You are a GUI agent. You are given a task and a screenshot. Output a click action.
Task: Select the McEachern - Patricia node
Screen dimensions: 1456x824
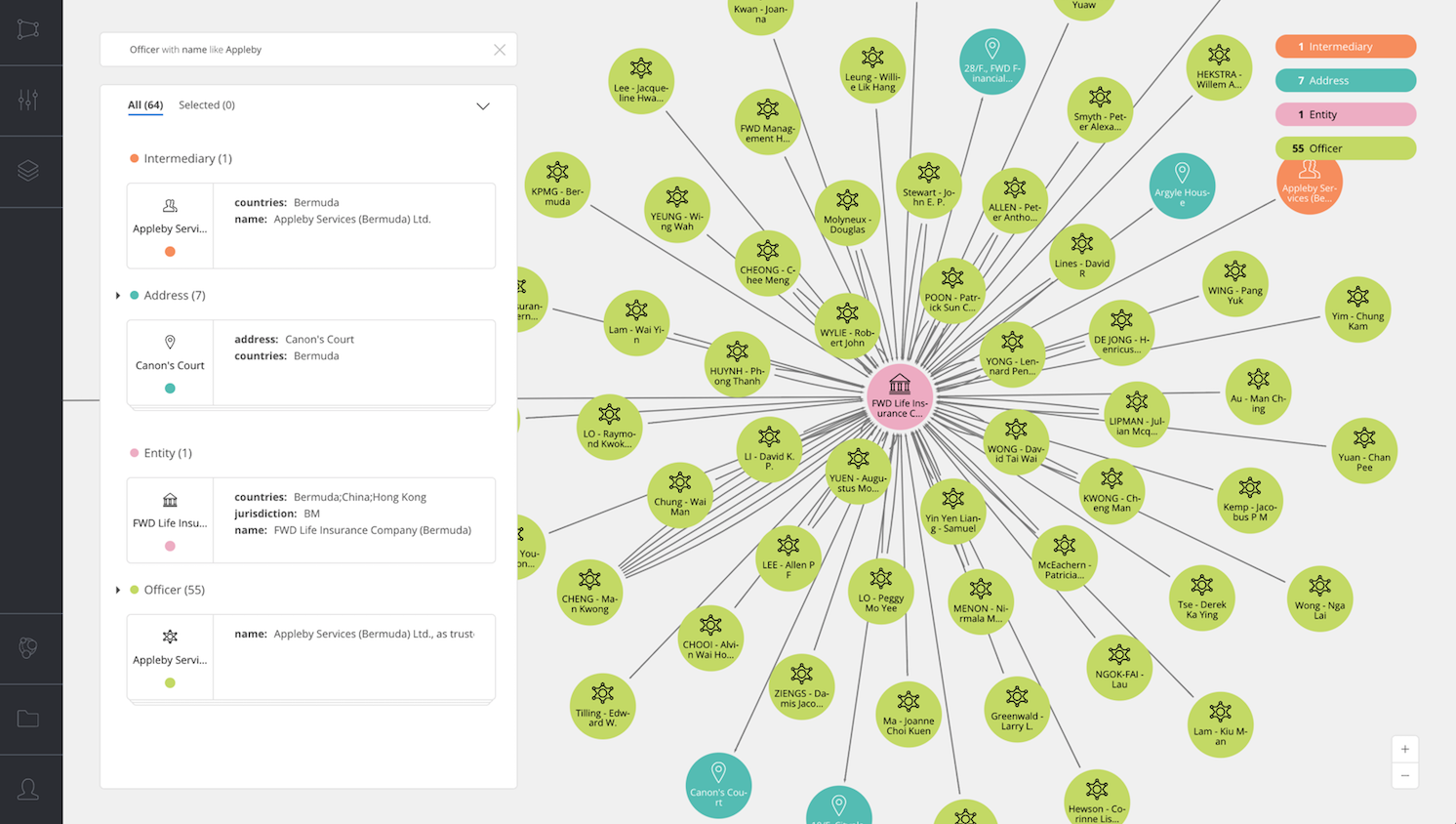(x=1065, y=558)
